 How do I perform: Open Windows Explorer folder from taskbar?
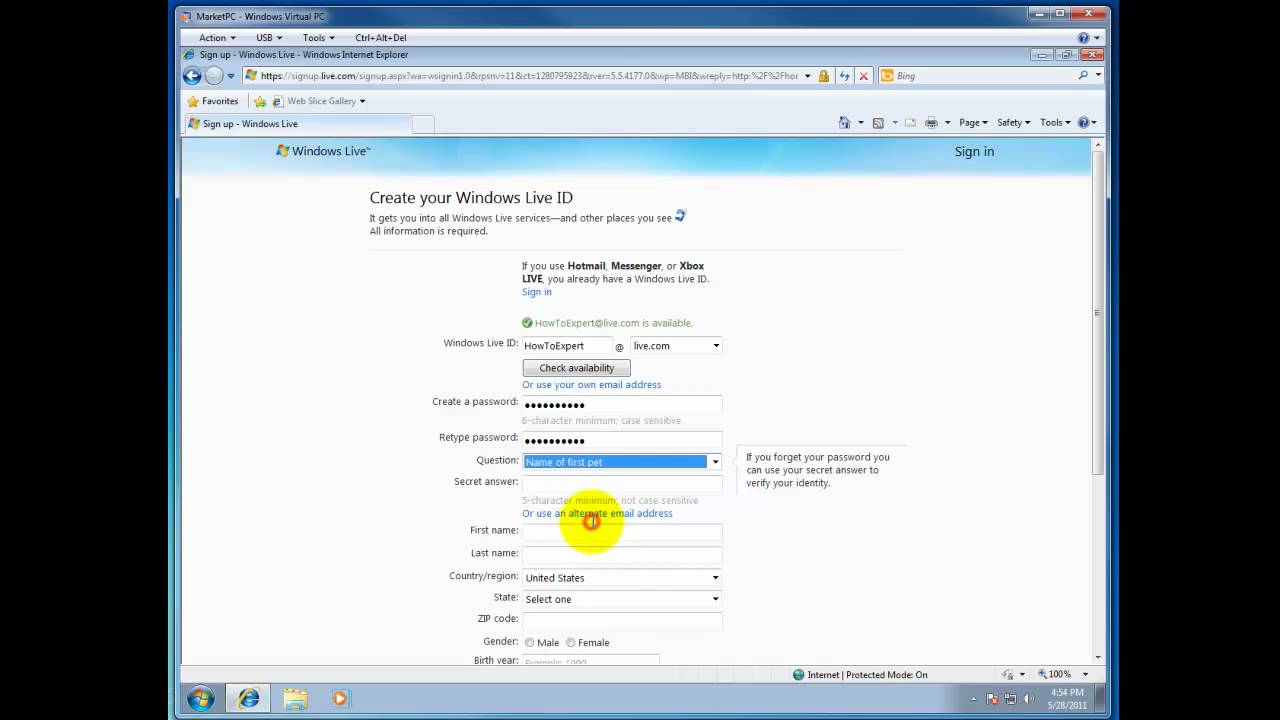coord(295,698)
